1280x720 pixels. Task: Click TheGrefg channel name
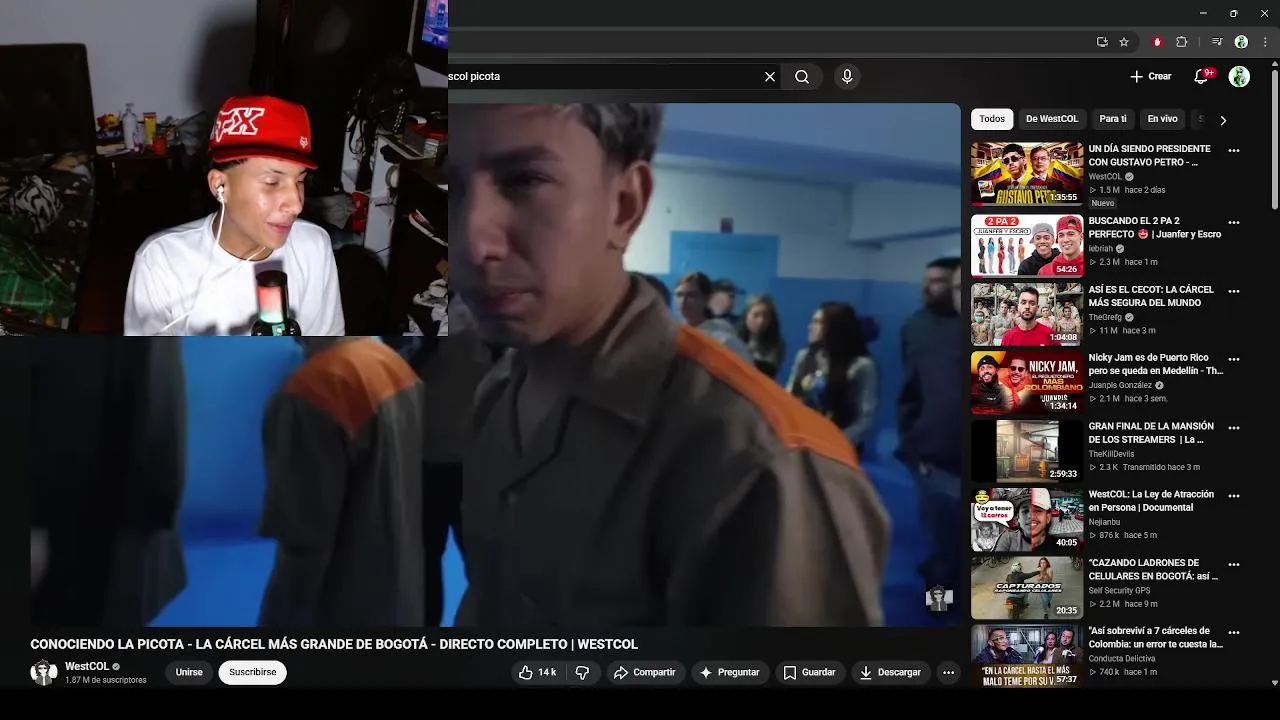[1105, 317]
